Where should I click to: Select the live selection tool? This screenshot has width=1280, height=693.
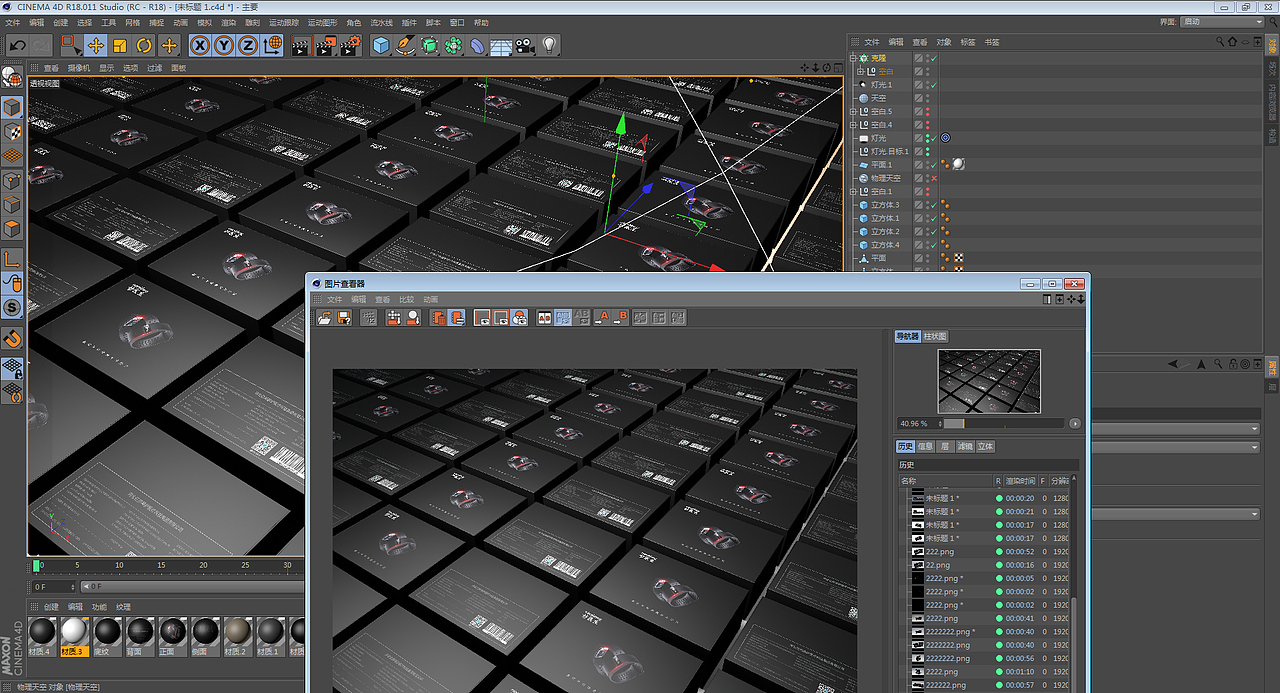70,45
